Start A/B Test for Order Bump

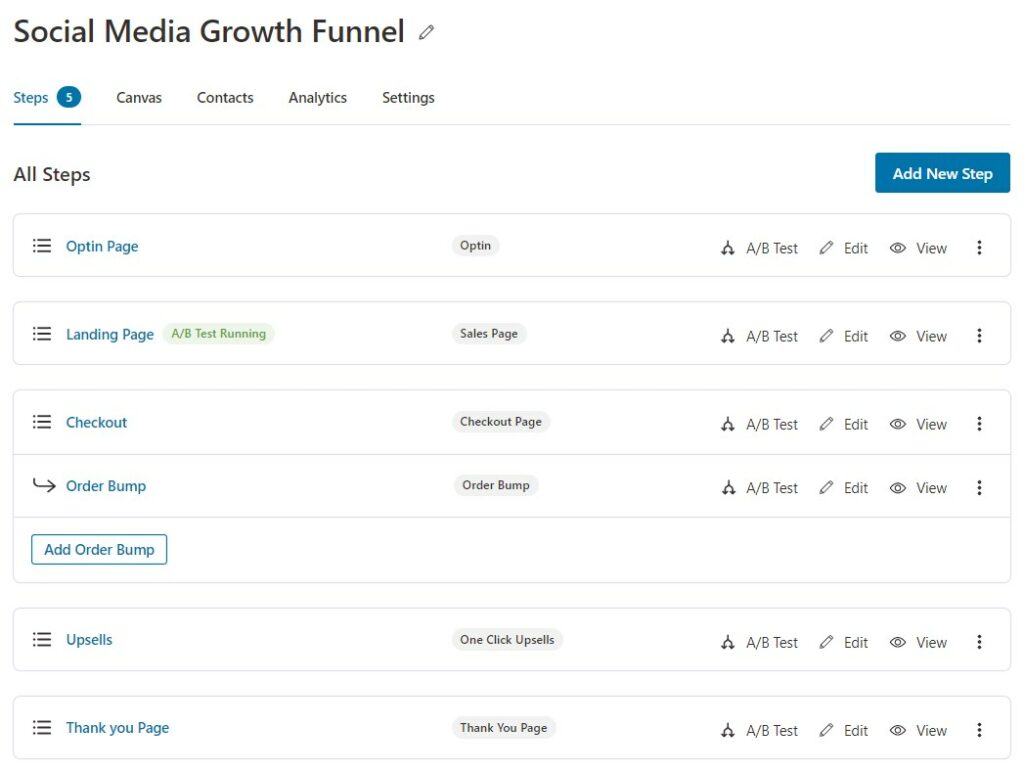(760, 488)
